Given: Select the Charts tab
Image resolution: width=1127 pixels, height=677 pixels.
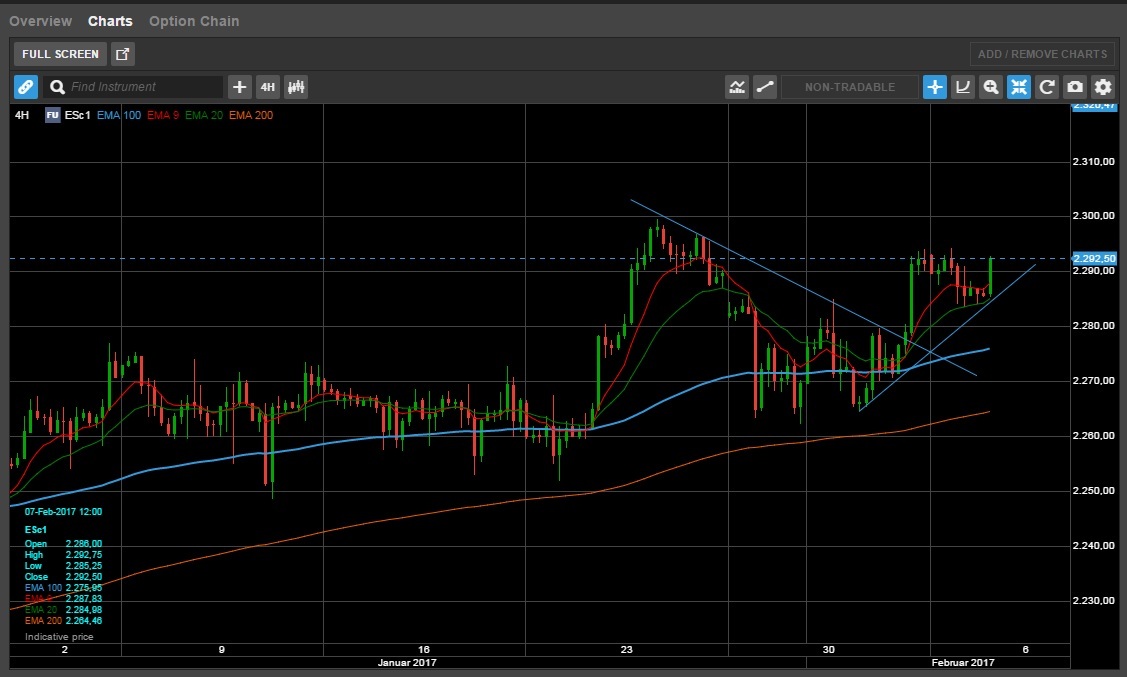Looking at the screenshot, I should pyautogui.click(x=110, y=21).
